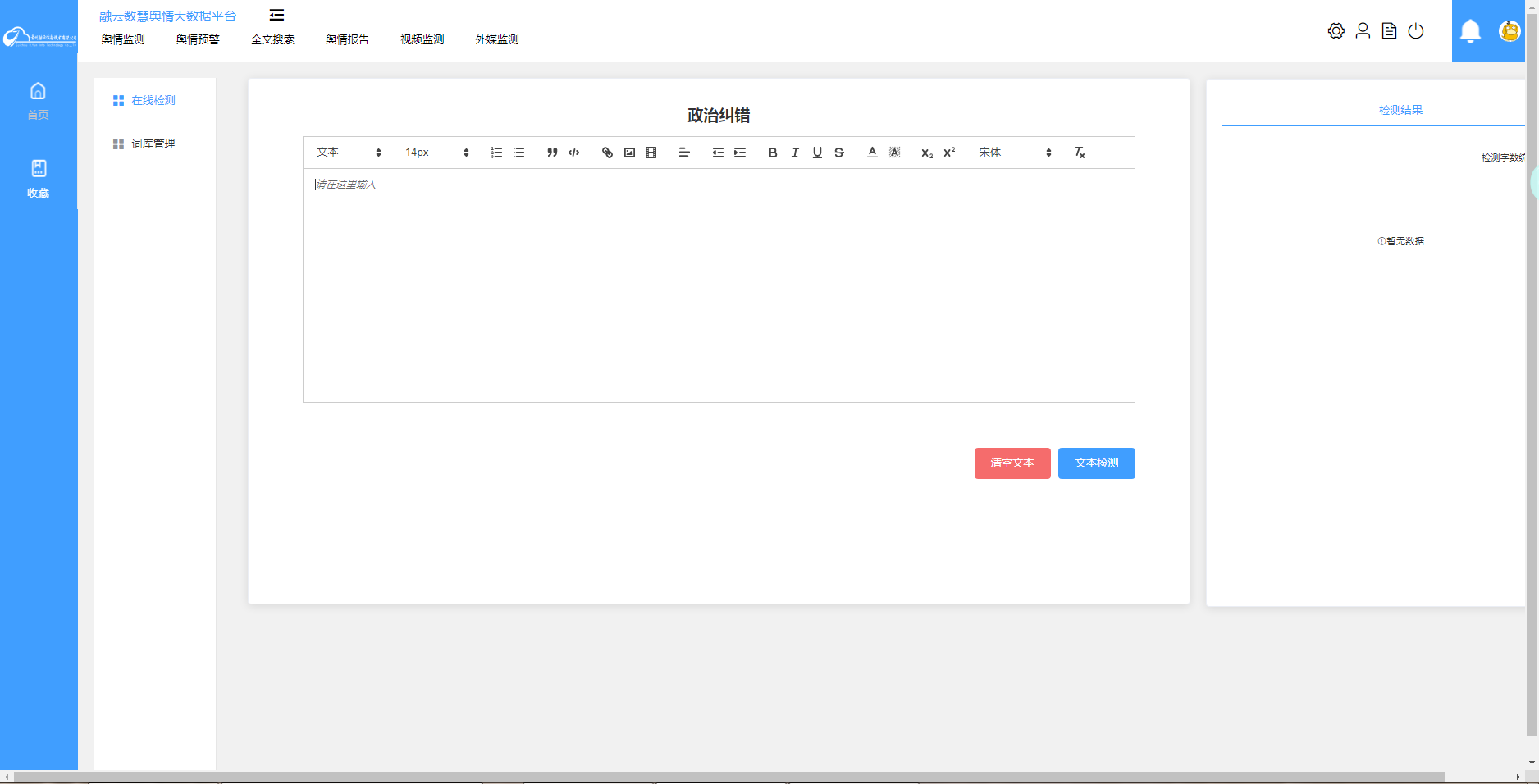The height and width of the screenshot is (784, 1539).
Task: Click the 文本检测 button
Action: [1096, 463]
